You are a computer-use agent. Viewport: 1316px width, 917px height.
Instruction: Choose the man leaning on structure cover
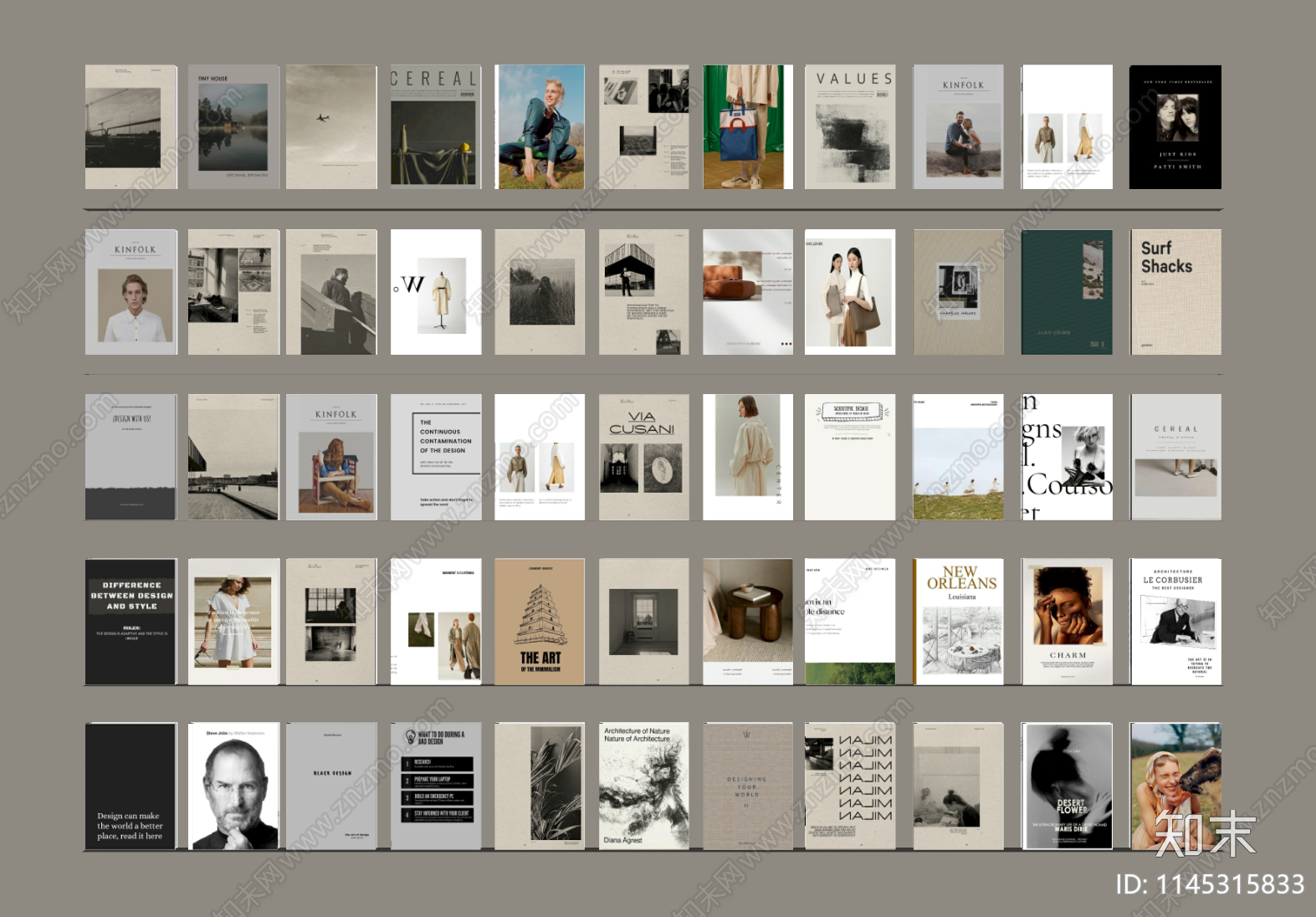(x=331, y=292)
